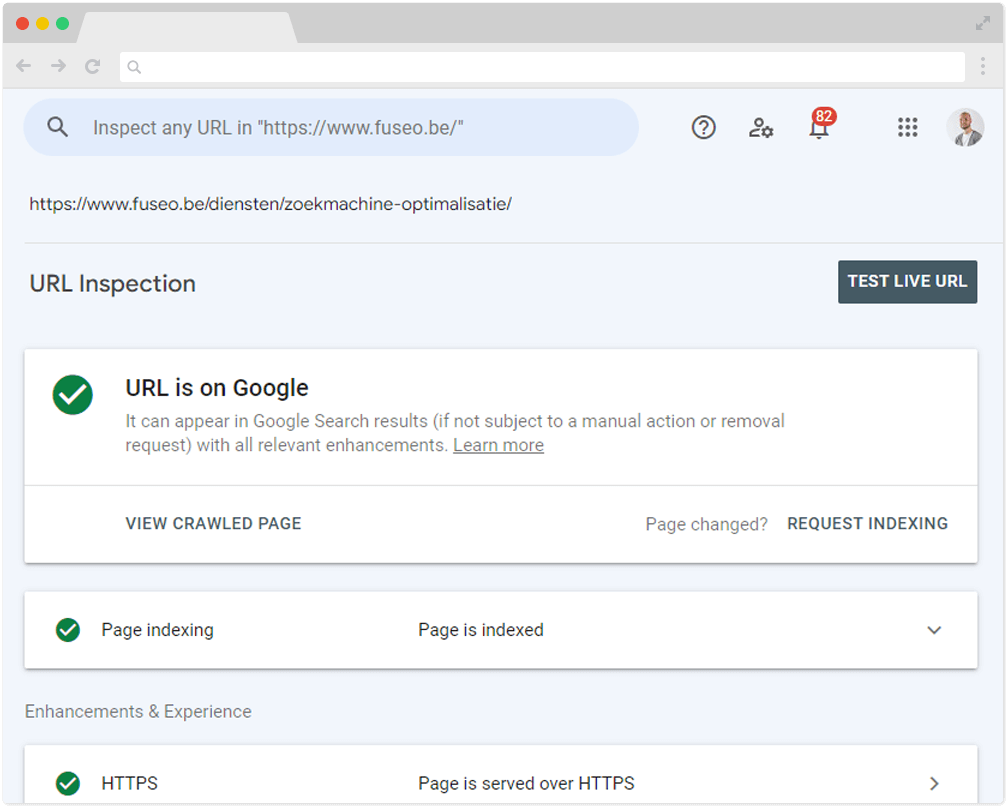Click VIEW CRAWLED PAGE

(213, 524)
